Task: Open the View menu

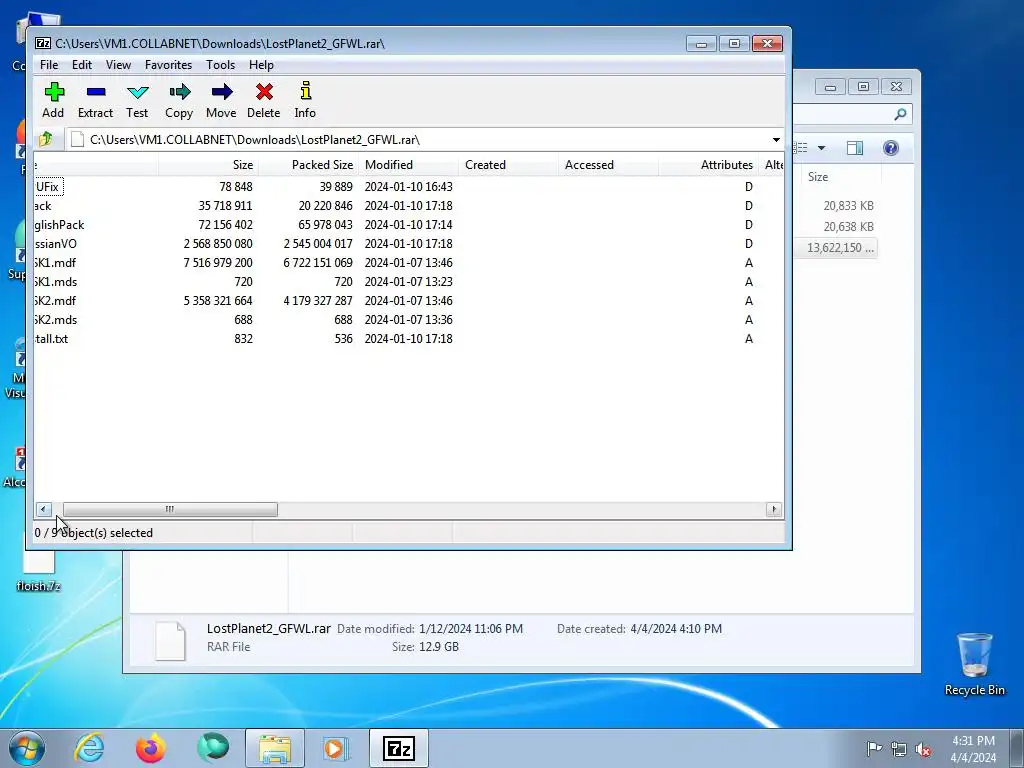Action: 118,65
